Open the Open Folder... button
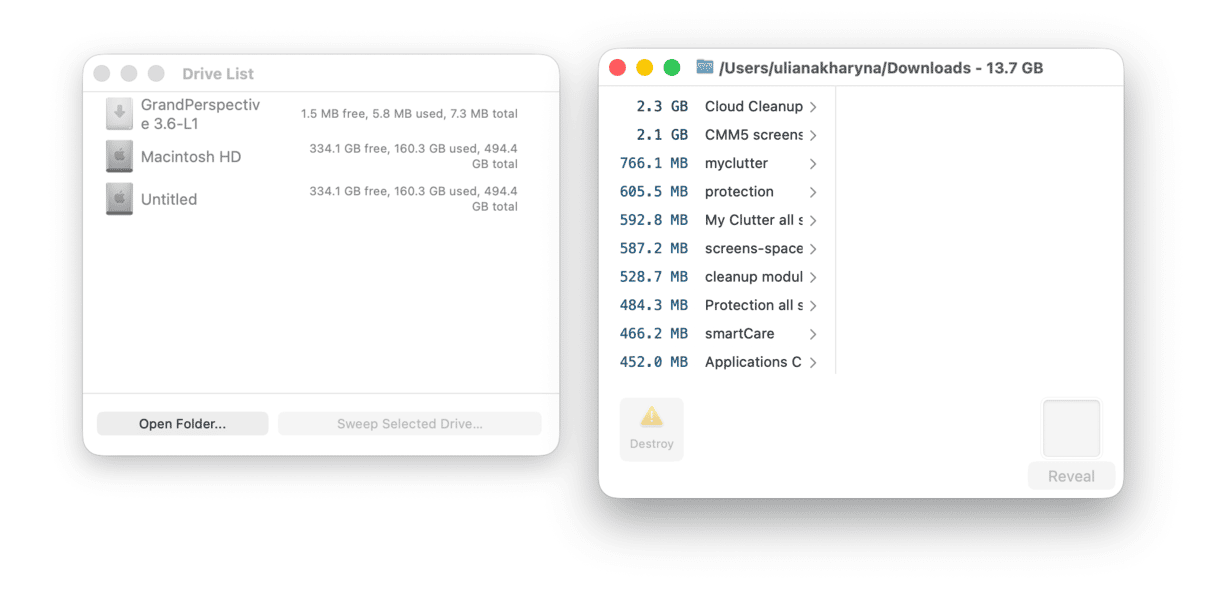This screenshot has width=1216, height=594. 182,424
